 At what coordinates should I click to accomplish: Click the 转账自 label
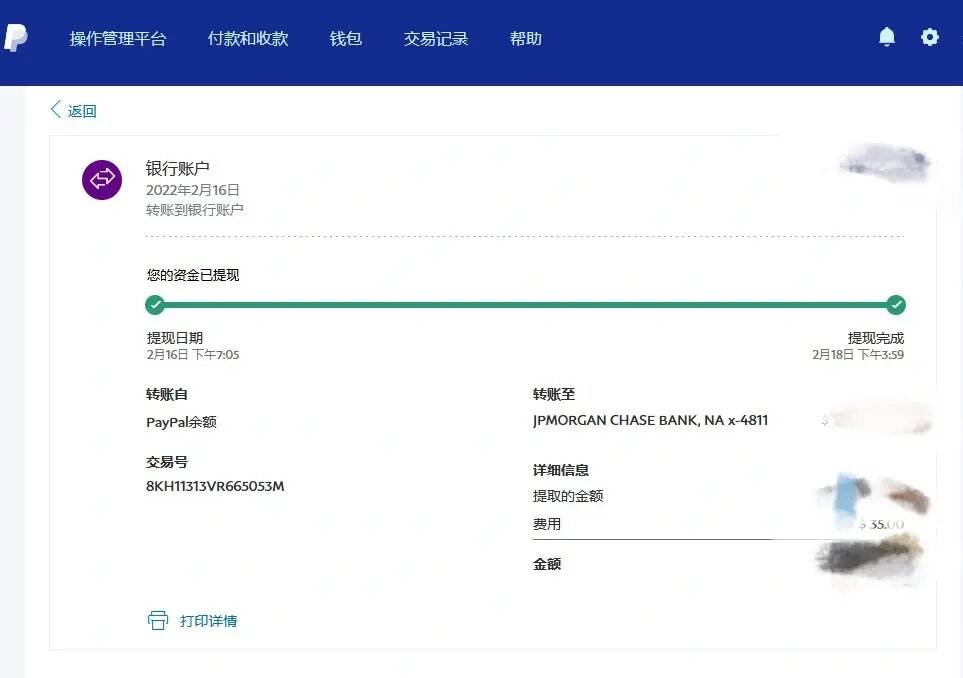pos(166,394)
